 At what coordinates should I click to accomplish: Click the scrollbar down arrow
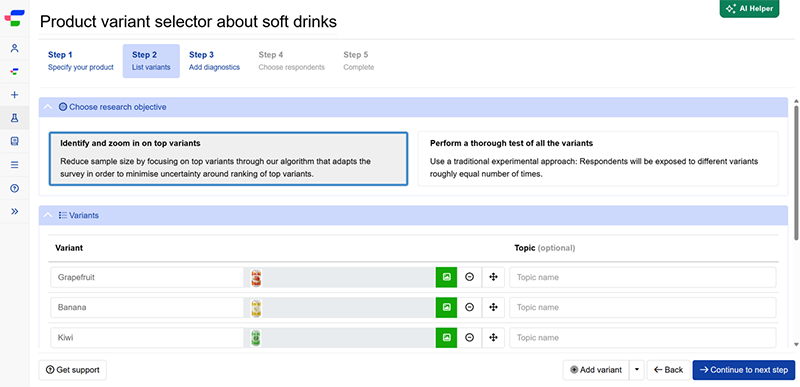[796, 345]
